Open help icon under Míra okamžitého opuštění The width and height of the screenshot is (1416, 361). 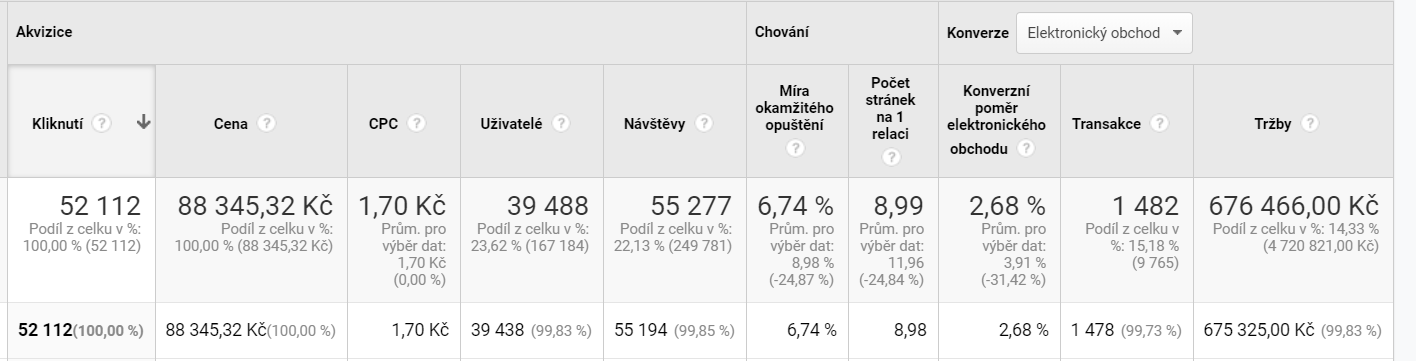(x=796, y=148)
